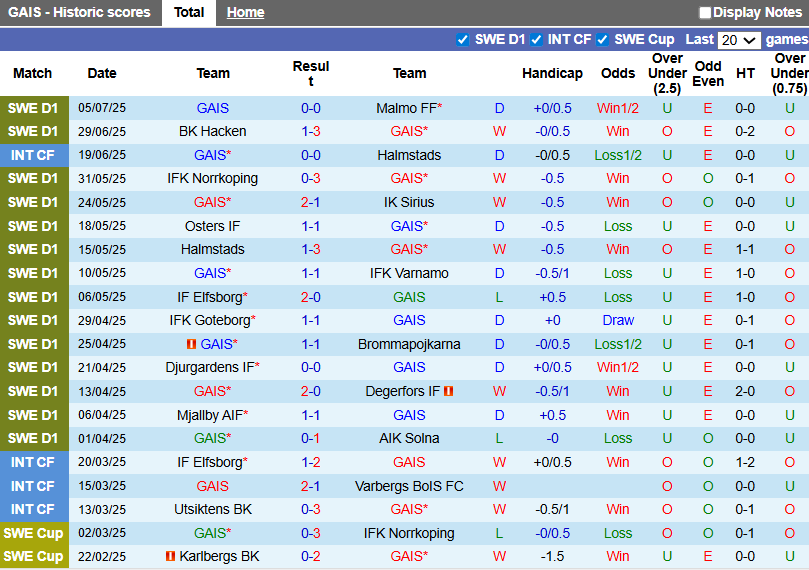Click the Loss1/2 odds on Brommapojkarna row
The image size is (809, 570).
(618, 344)
